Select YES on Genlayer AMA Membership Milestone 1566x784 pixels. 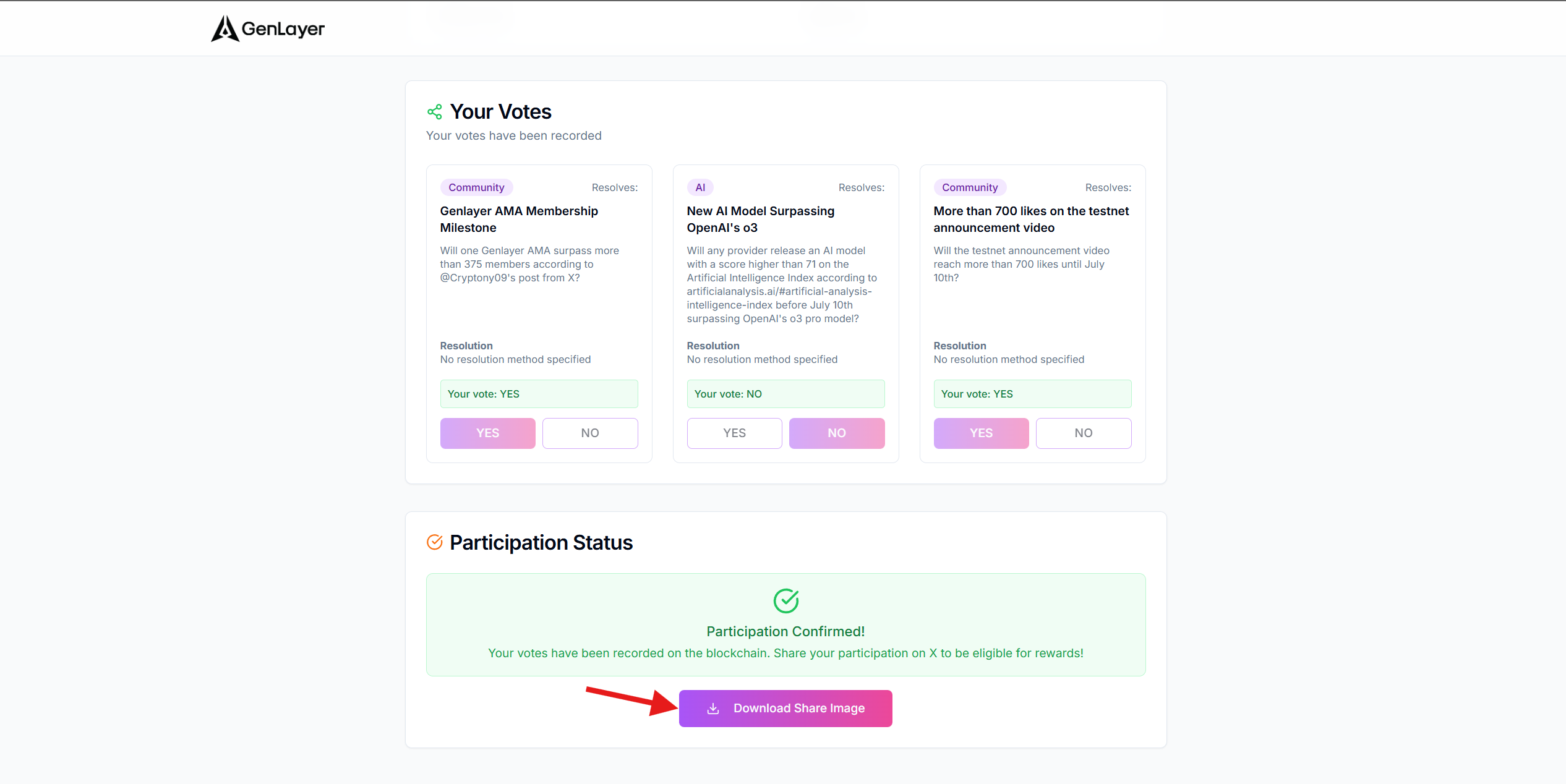(488, 433)
